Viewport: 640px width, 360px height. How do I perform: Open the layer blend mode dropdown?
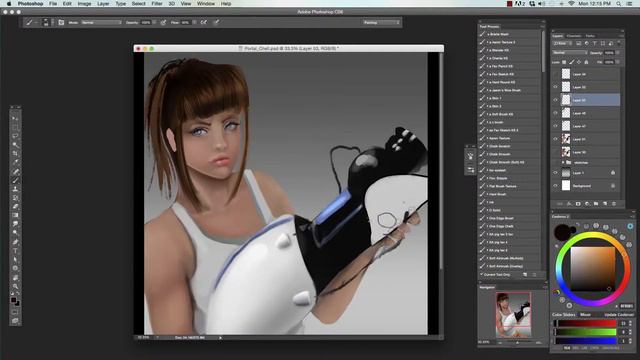pyautogui.click(x=570, y=53)
